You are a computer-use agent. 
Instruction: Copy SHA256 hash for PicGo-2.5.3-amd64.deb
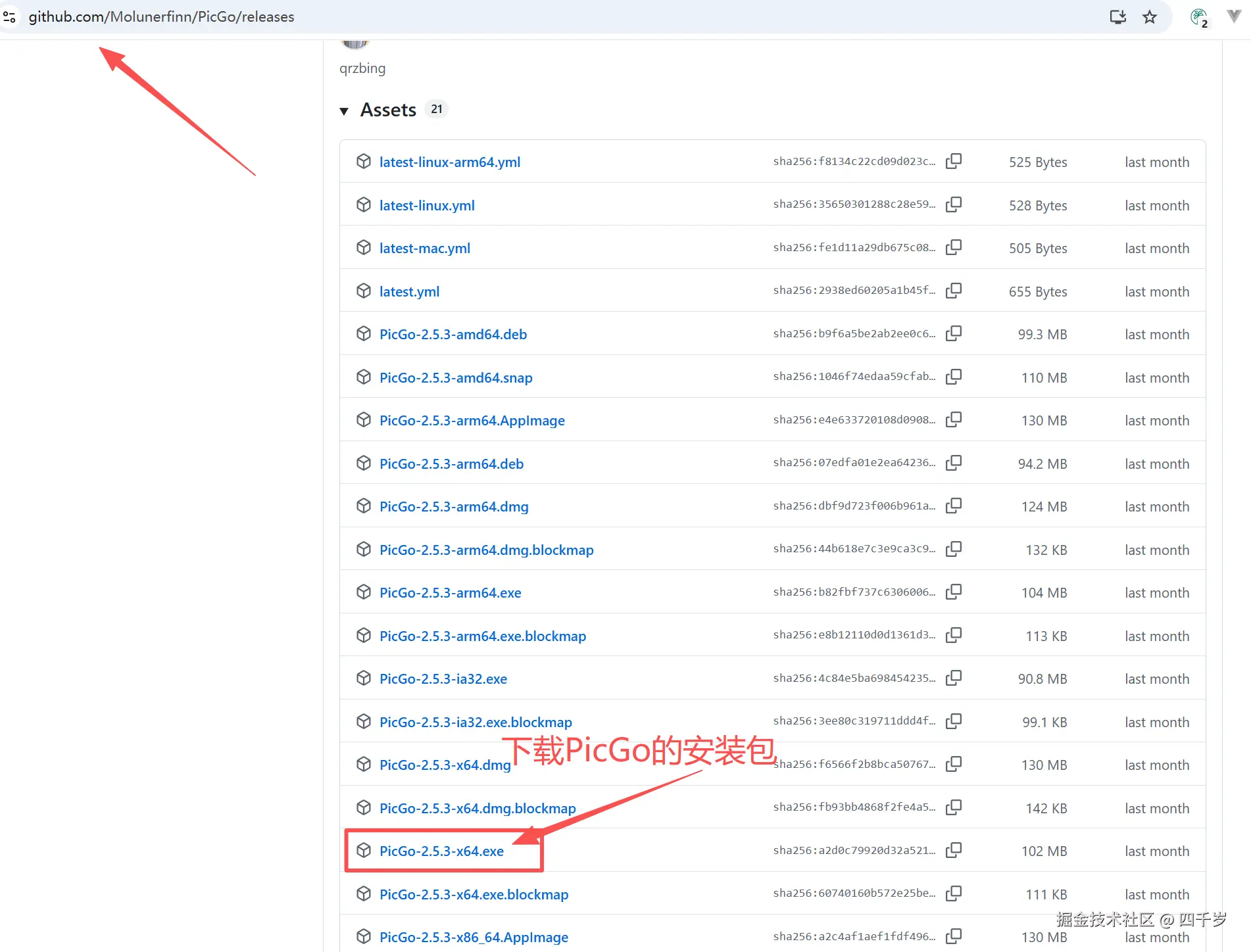click(953, 334)
